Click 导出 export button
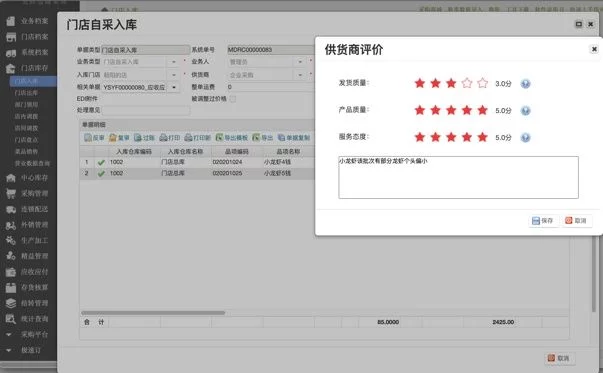The image size is (603, 373). pos(263,138)
